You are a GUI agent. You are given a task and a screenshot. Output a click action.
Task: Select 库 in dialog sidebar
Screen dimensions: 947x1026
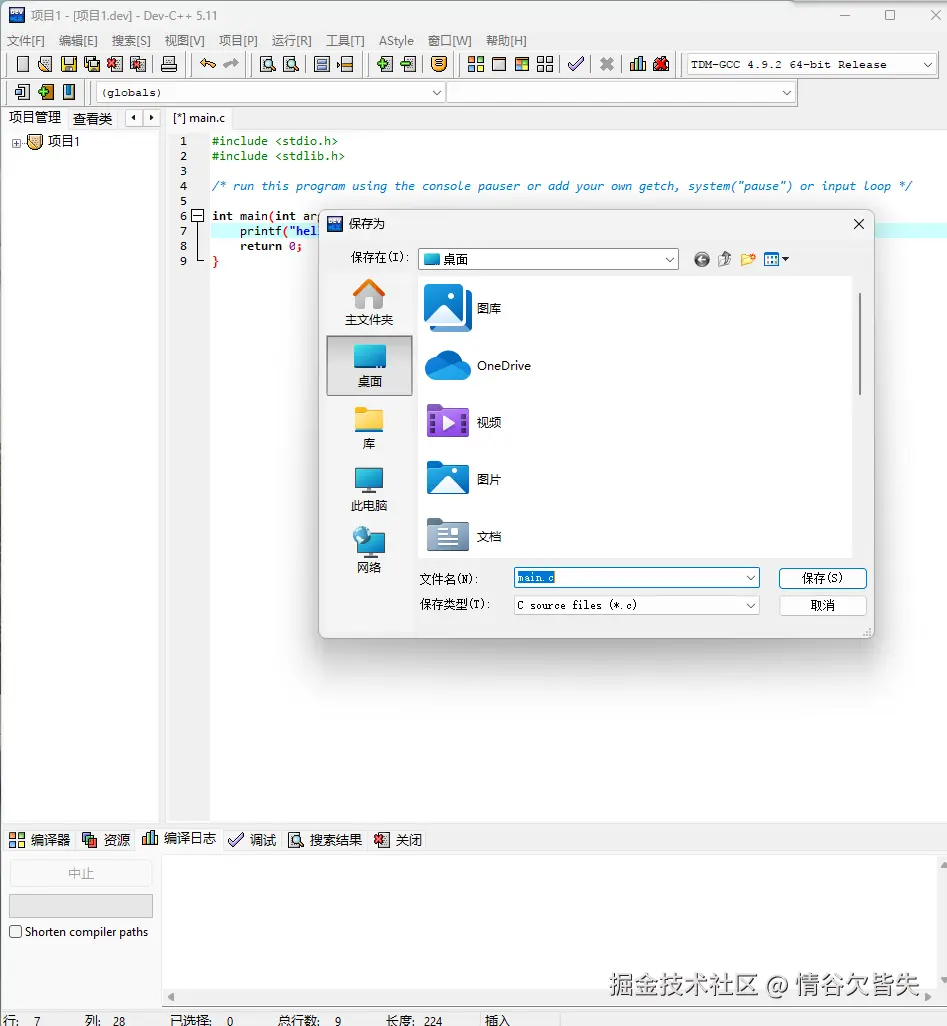pyautogui.click(x=369, y=428)
